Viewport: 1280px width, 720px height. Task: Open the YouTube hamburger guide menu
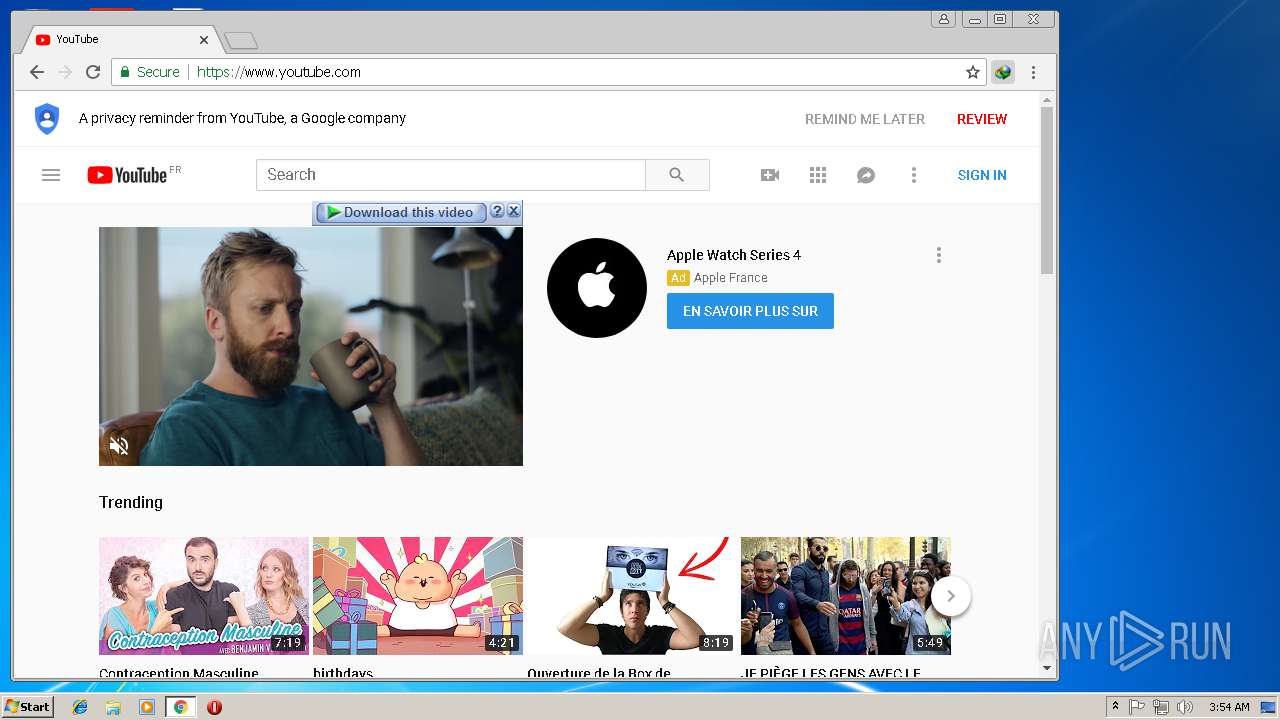tap(51, 175)
